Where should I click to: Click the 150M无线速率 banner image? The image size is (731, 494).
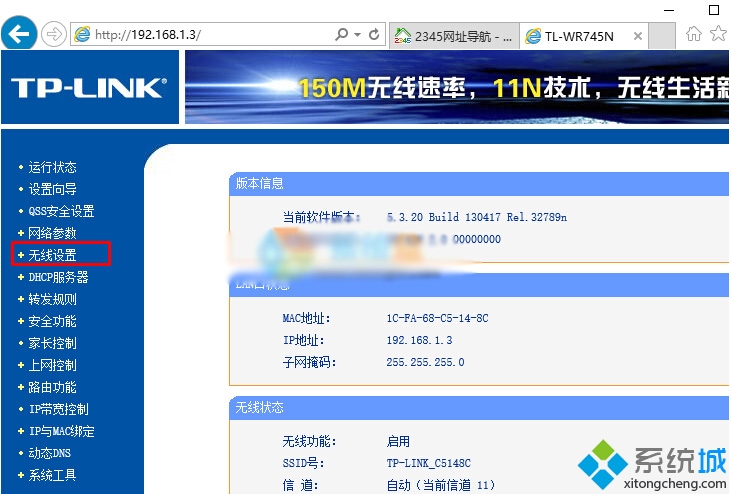457,87
